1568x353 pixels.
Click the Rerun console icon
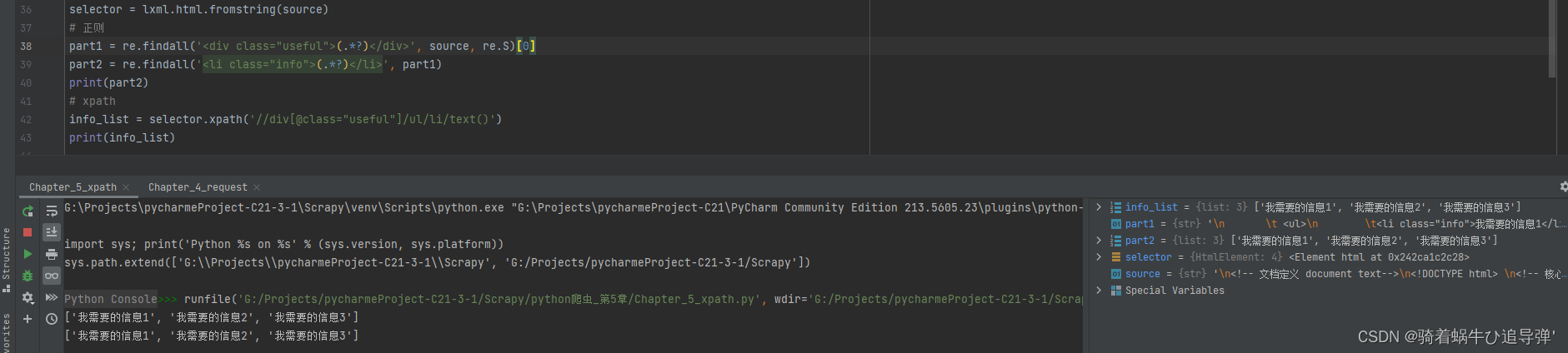(x=28, y=211)
